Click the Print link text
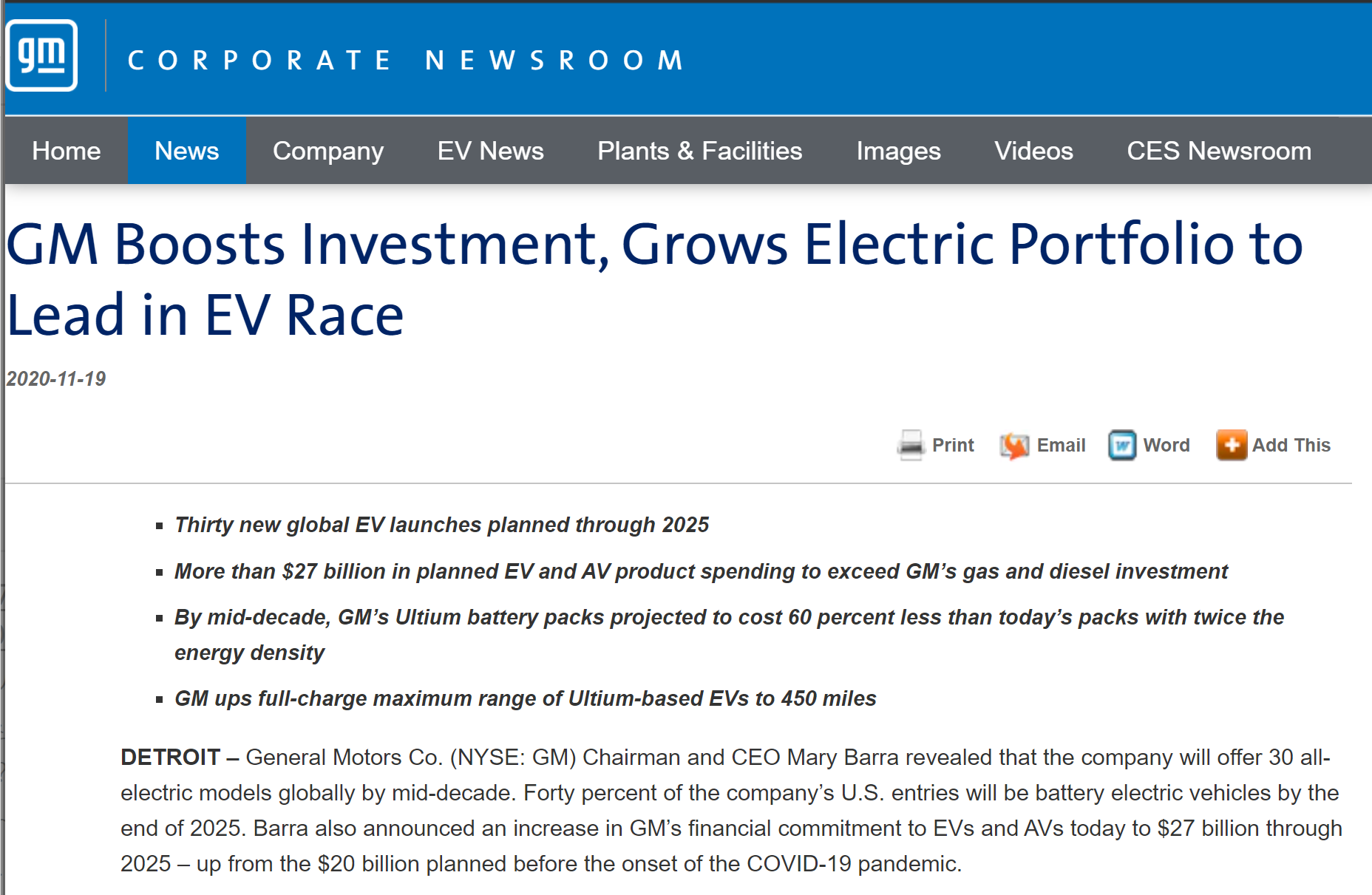Screen dimensions: 1372x895 click(x=953, y=445)
